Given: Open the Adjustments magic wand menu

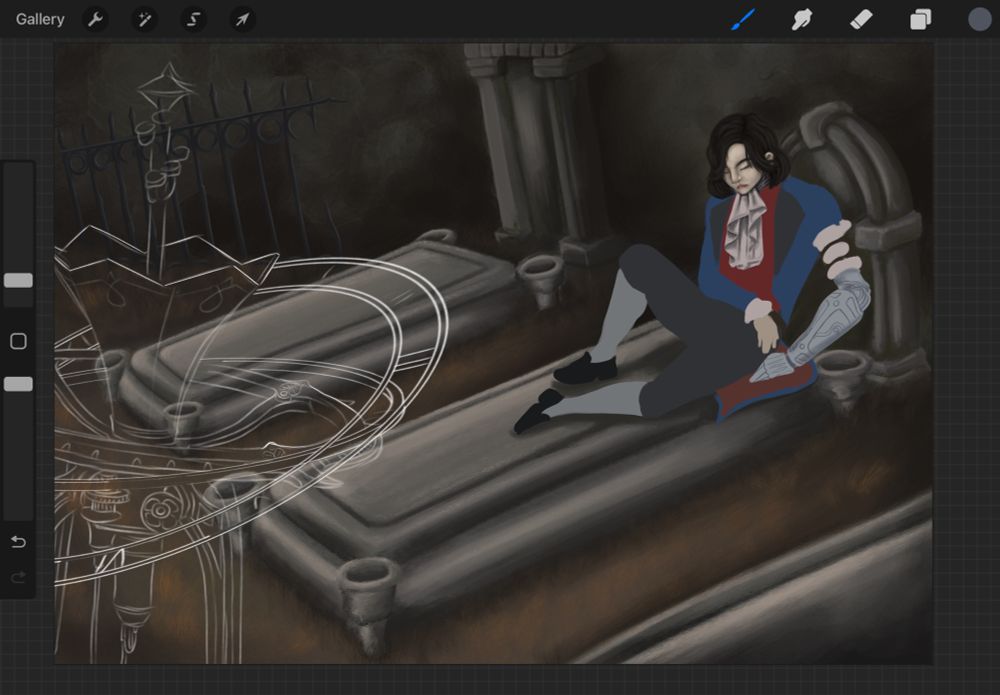Looking at the screenshot, I should pyautogui.click(x=144, y=20).
